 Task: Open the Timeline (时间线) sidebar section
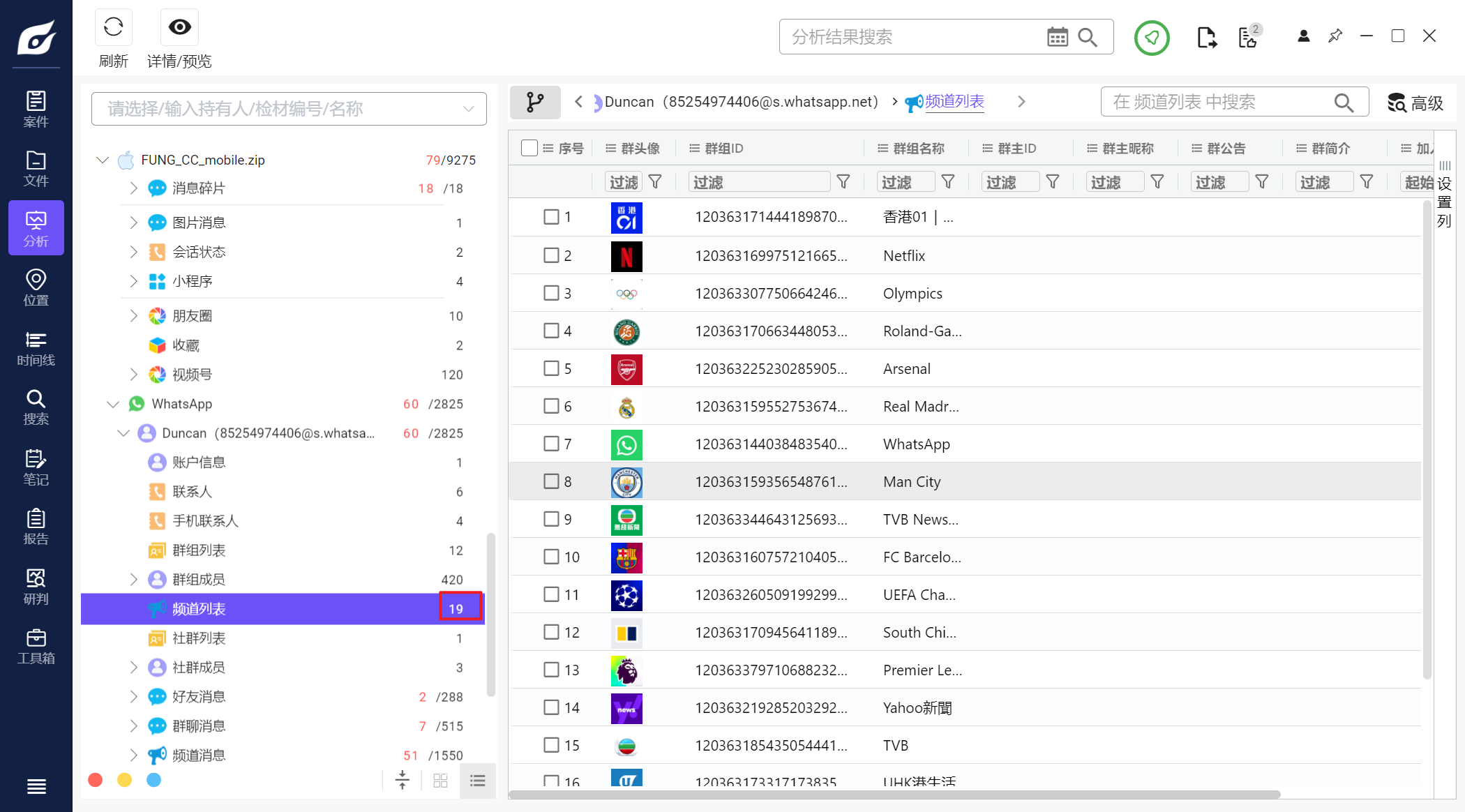[36, 348]
